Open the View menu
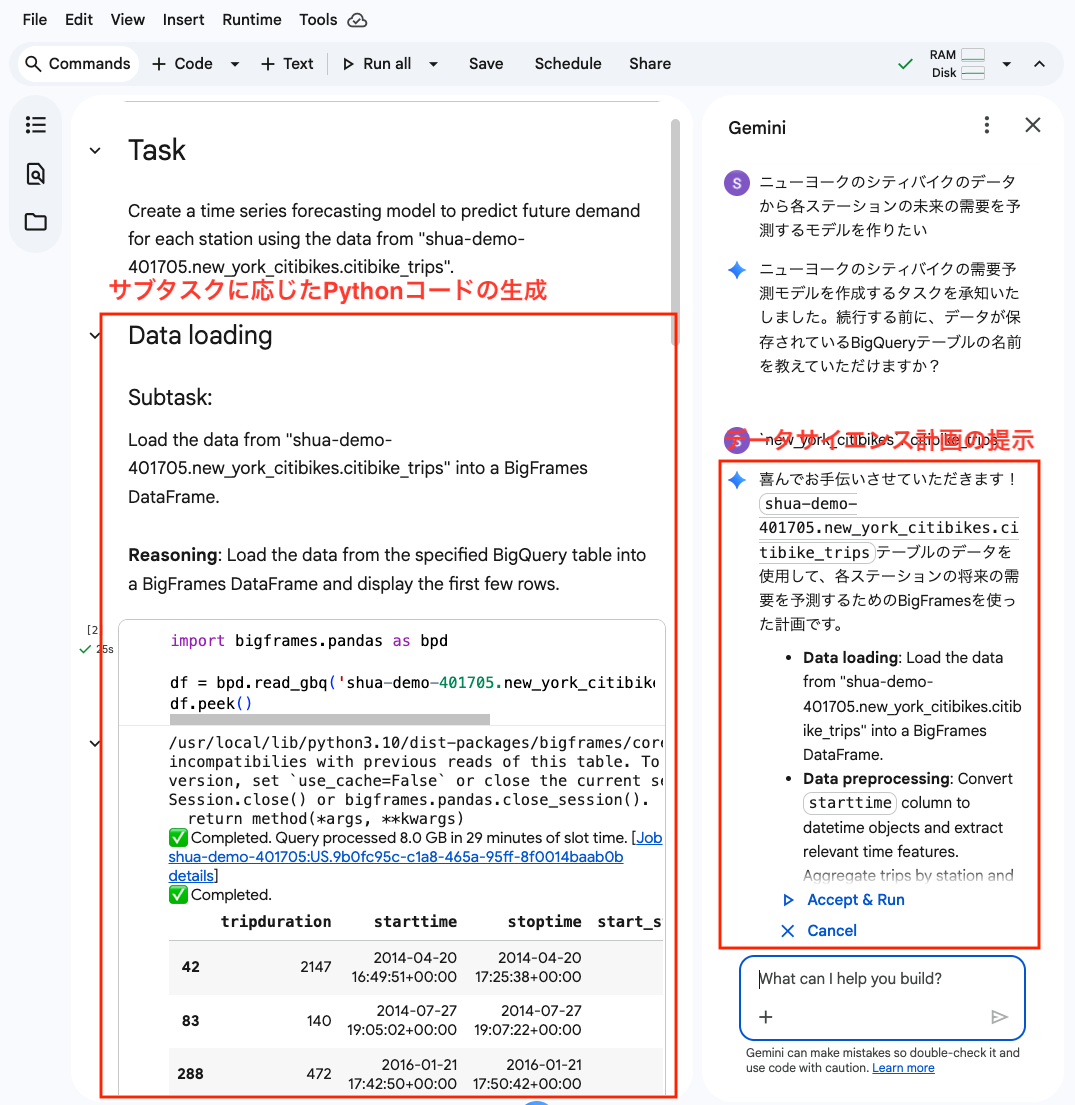The image size is (1075, 1105). click(x=127, y=20)
